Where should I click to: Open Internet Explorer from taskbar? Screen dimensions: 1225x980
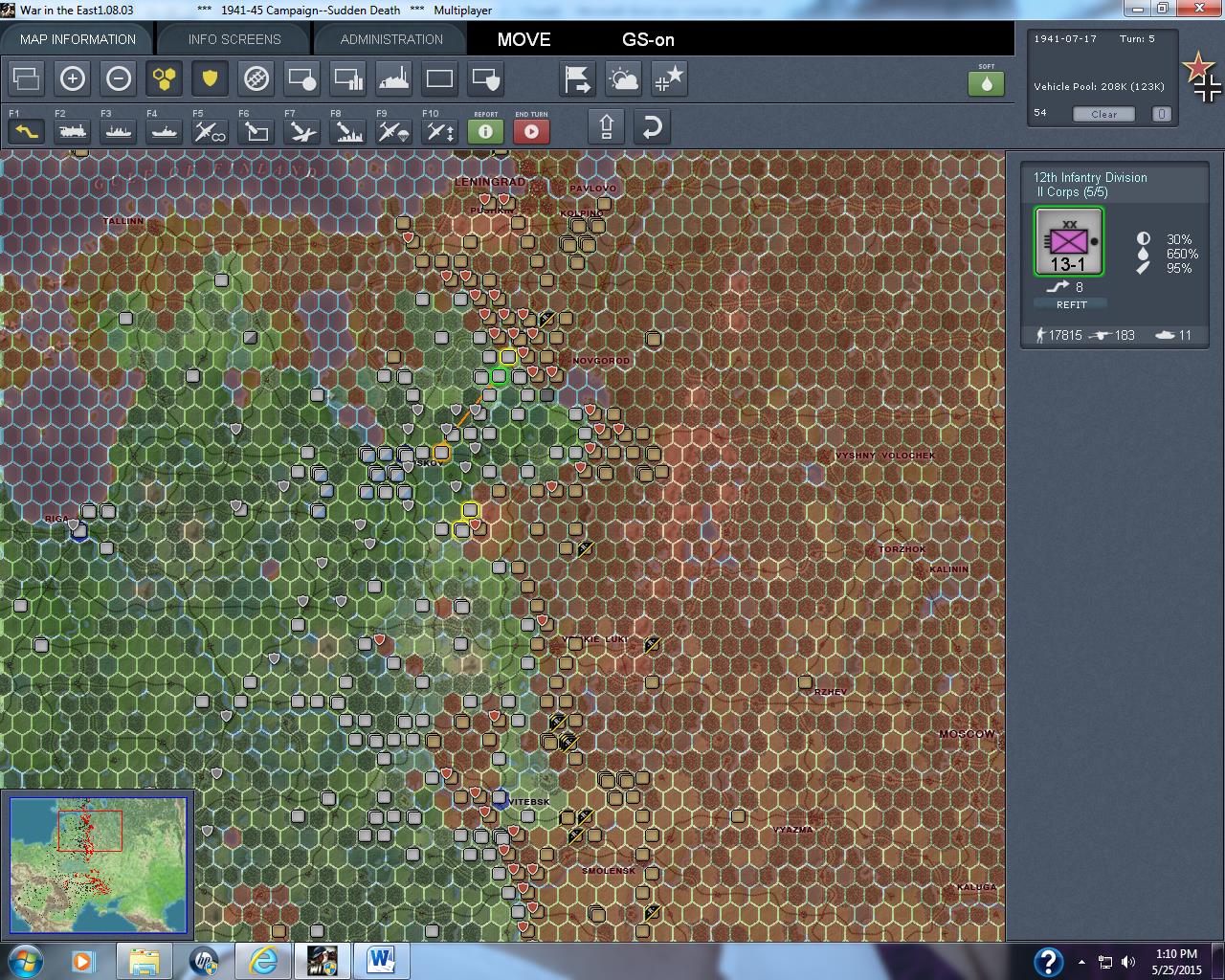(x=263, y=960)
